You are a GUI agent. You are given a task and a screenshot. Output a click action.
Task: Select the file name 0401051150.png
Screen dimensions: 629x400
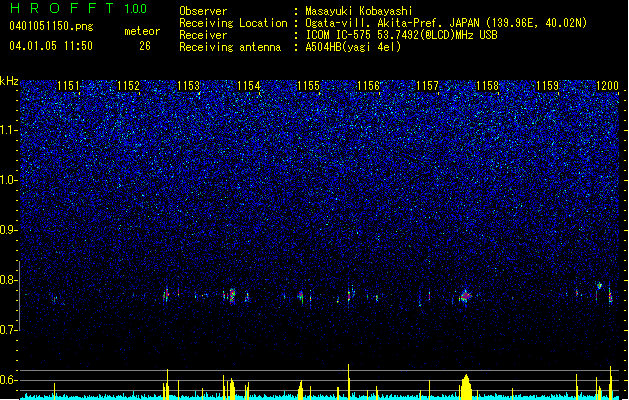point(51,26)
